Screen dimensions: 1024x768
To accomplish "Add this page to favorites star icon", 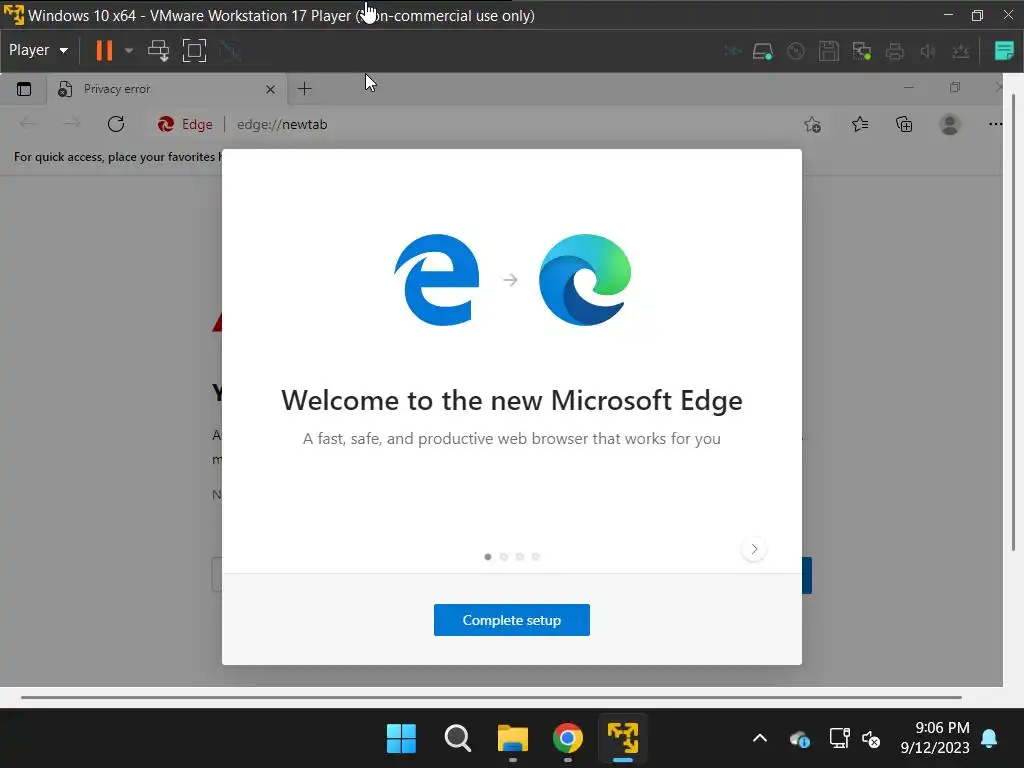I will (812, 124).
